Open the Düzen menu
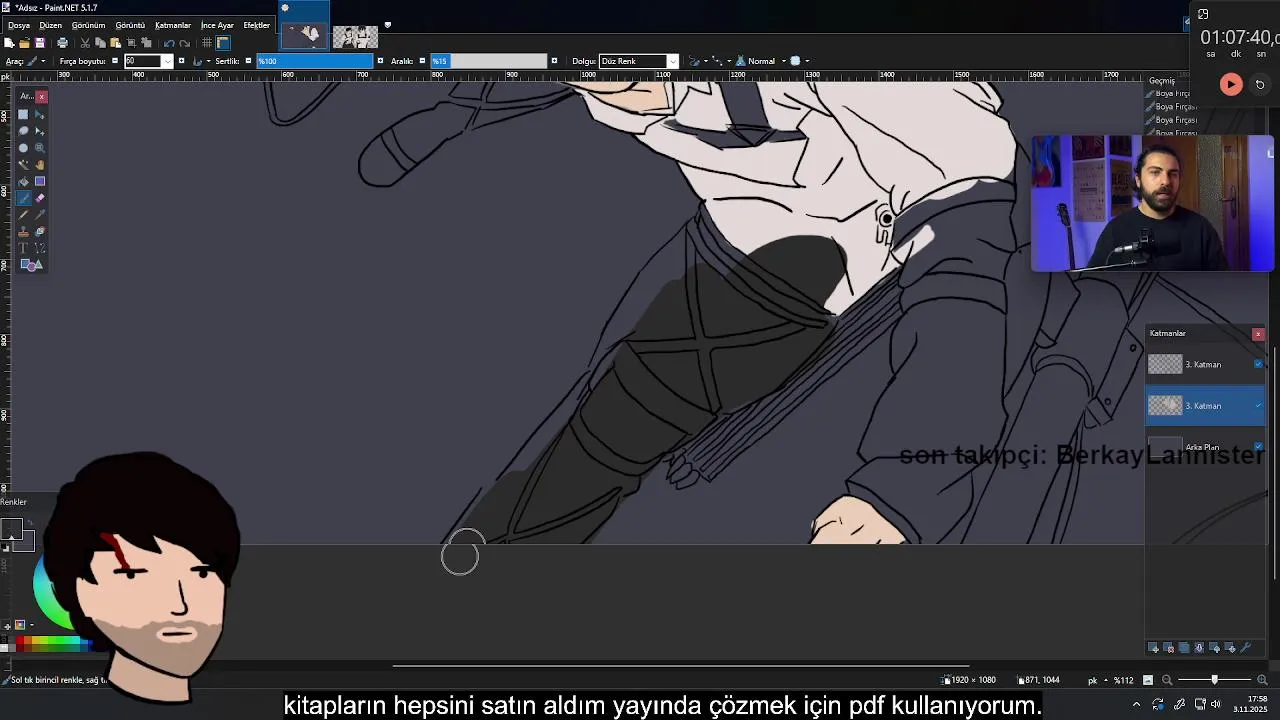The image size is (1280, 720). [50, 25]
